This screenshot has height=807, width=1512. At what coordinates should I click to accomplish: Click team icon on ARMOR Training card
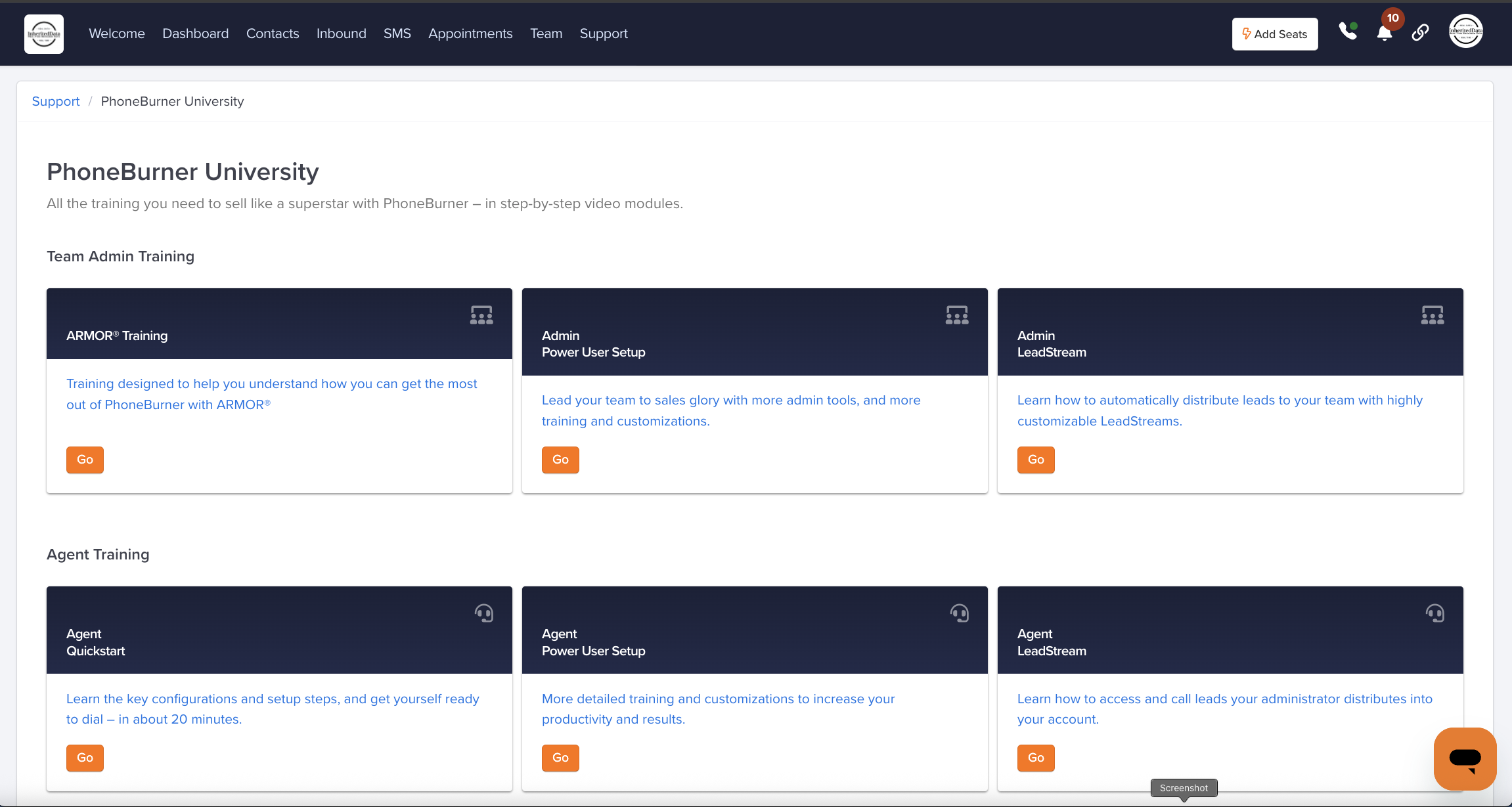point(481,315)
